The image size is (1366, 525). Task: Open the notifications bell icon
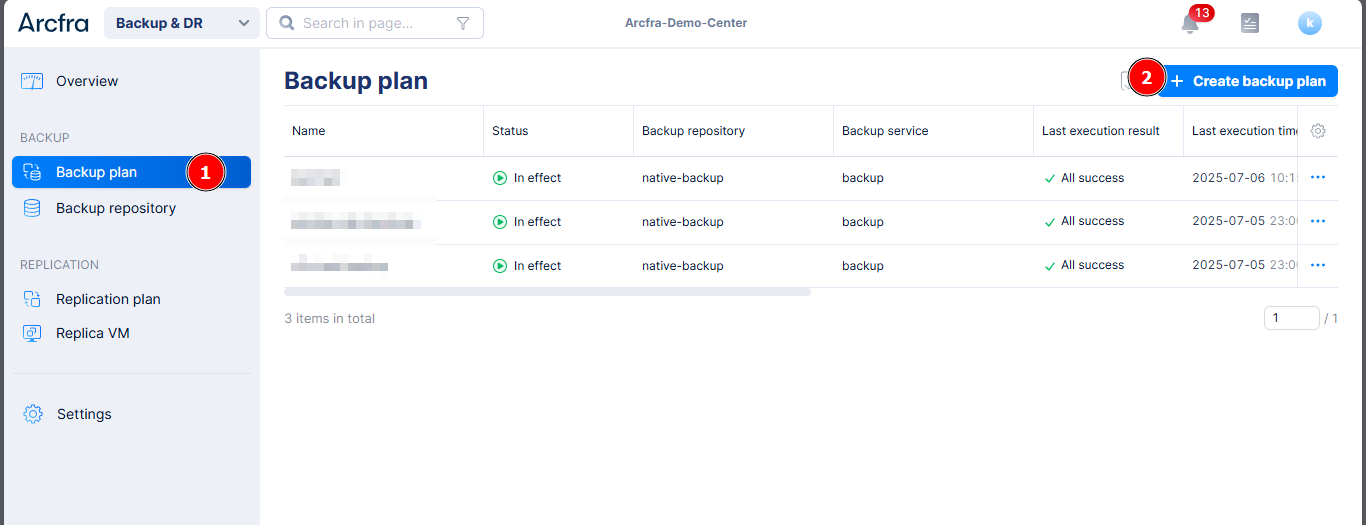[1189, 24]
